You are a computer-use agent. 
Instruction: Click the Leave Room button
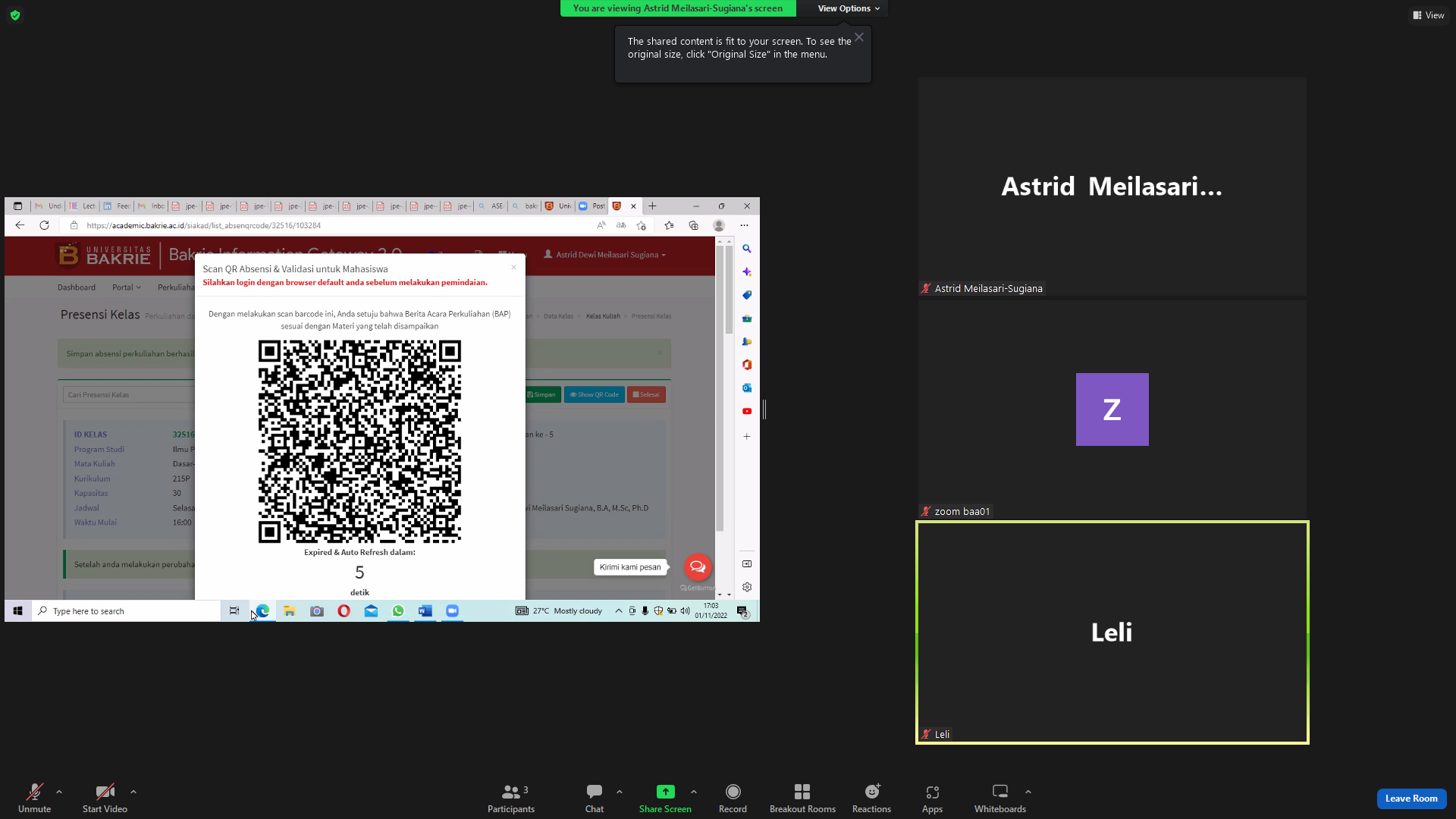pos(1411,799)
